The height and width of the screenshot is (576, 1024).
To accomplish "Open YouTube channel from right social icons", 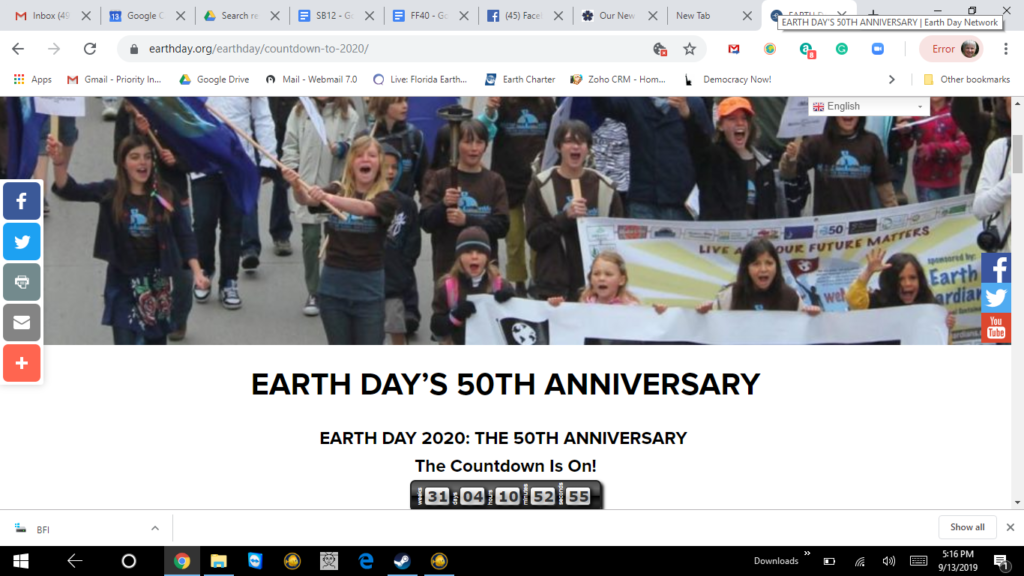I will click(996, 328).
